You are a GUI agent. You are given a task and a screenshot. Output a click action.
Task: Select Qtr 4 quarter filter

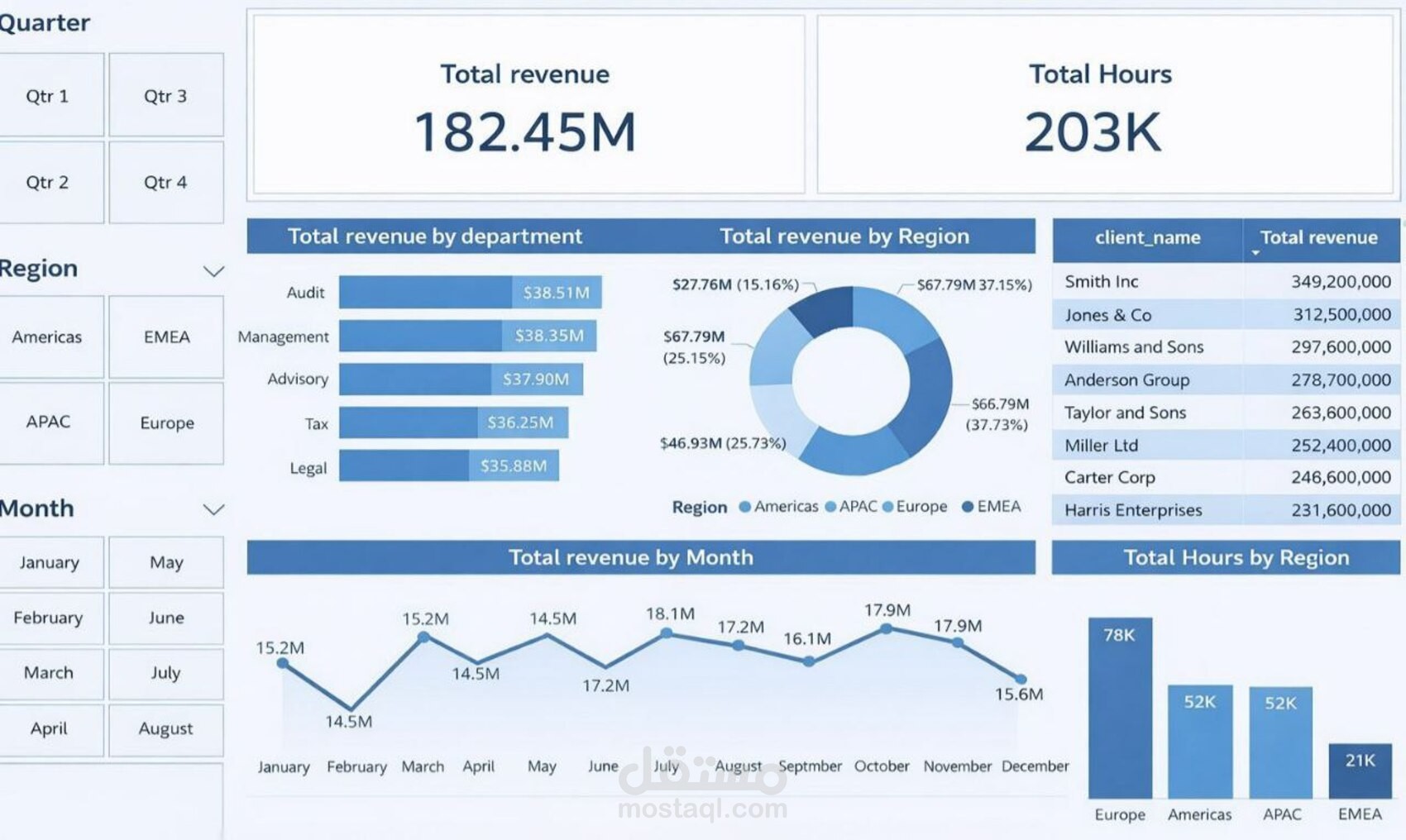click(x=165, y=182)
